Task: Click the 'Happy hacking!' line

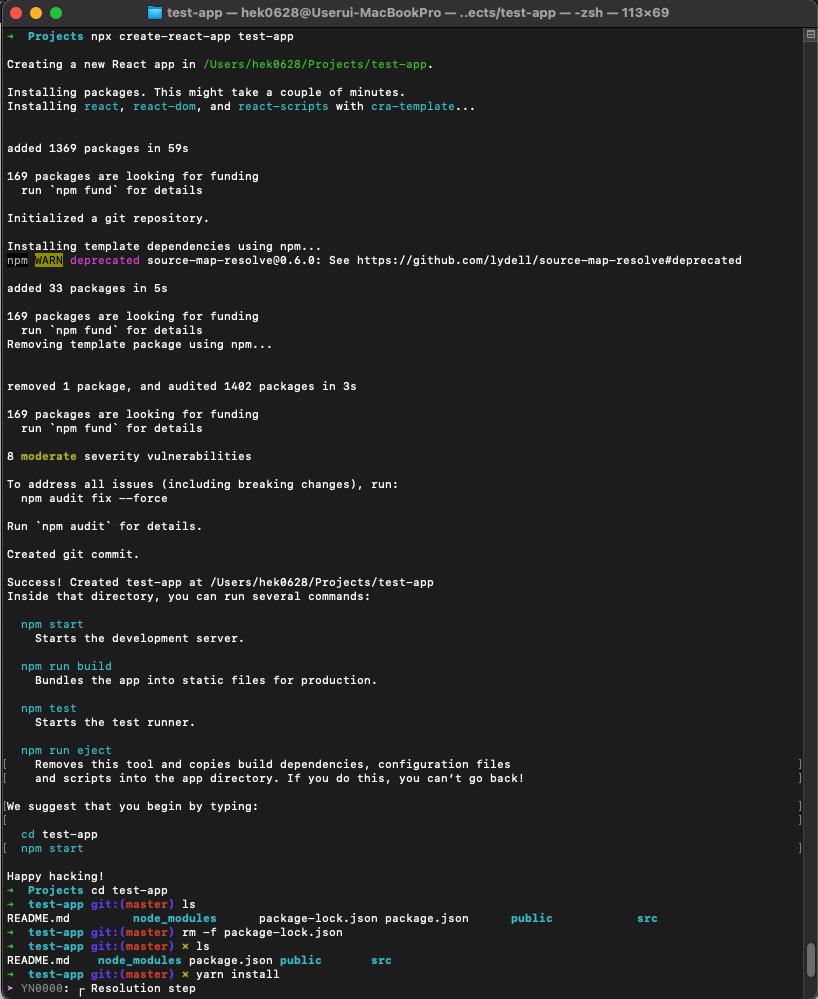Action: pyautogui.click(x=55, y=877)
